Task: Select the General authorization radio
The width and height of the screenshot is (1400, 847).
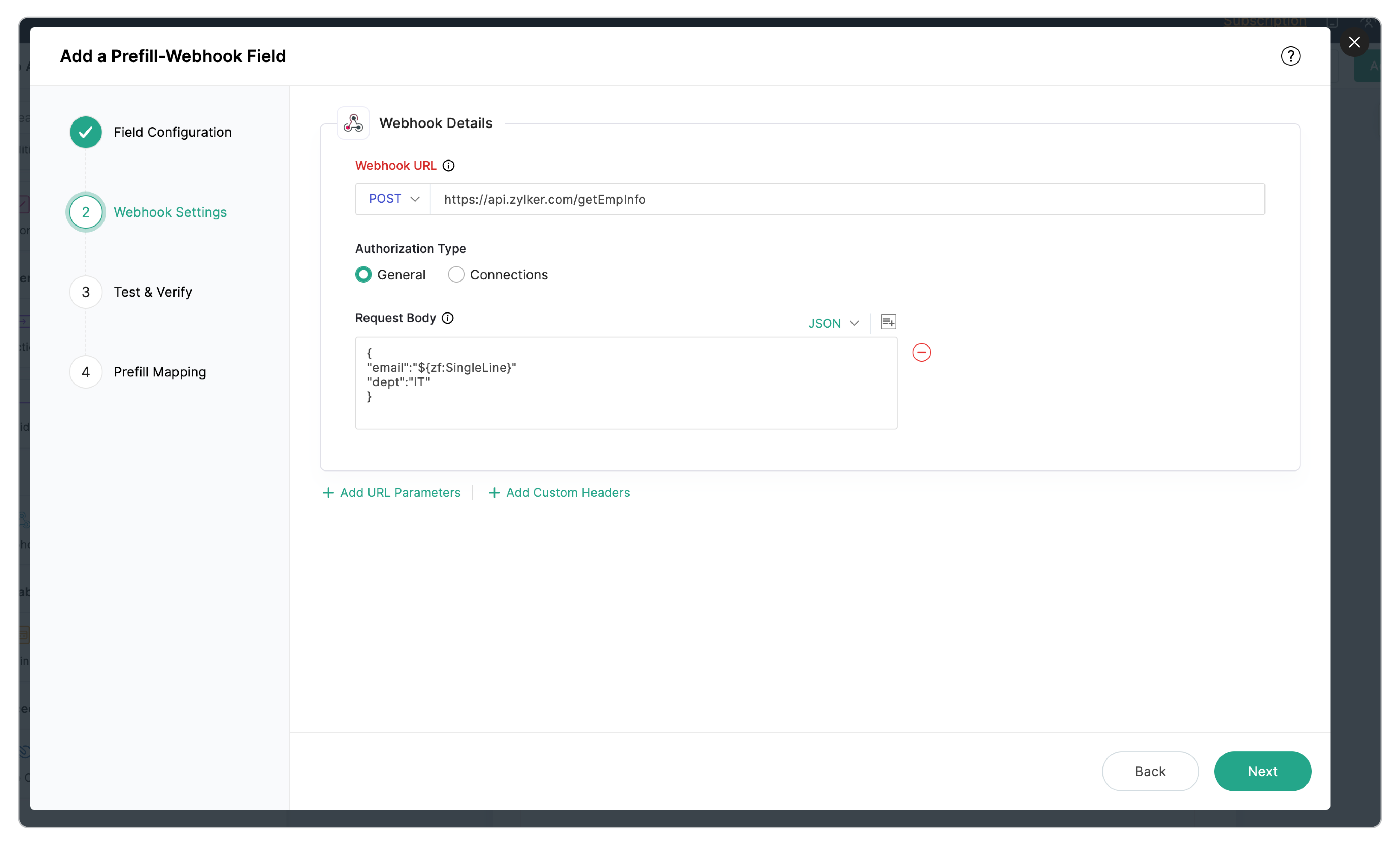Action: (364, 275)
